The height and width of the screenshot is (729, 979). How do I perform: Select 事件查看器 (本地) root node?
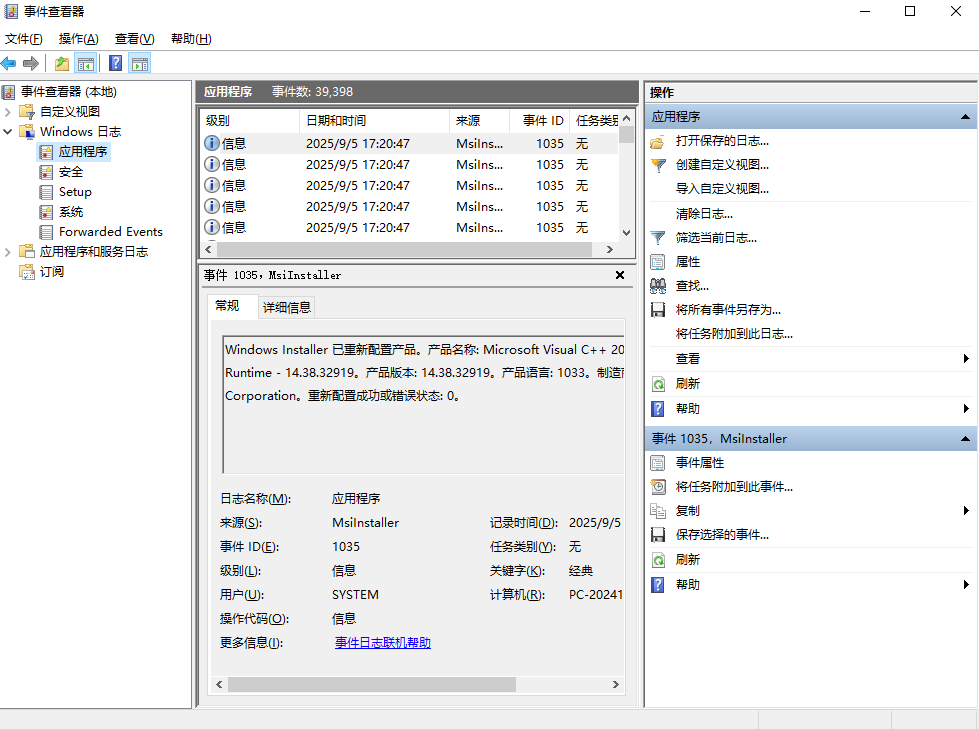coord(69,92)
